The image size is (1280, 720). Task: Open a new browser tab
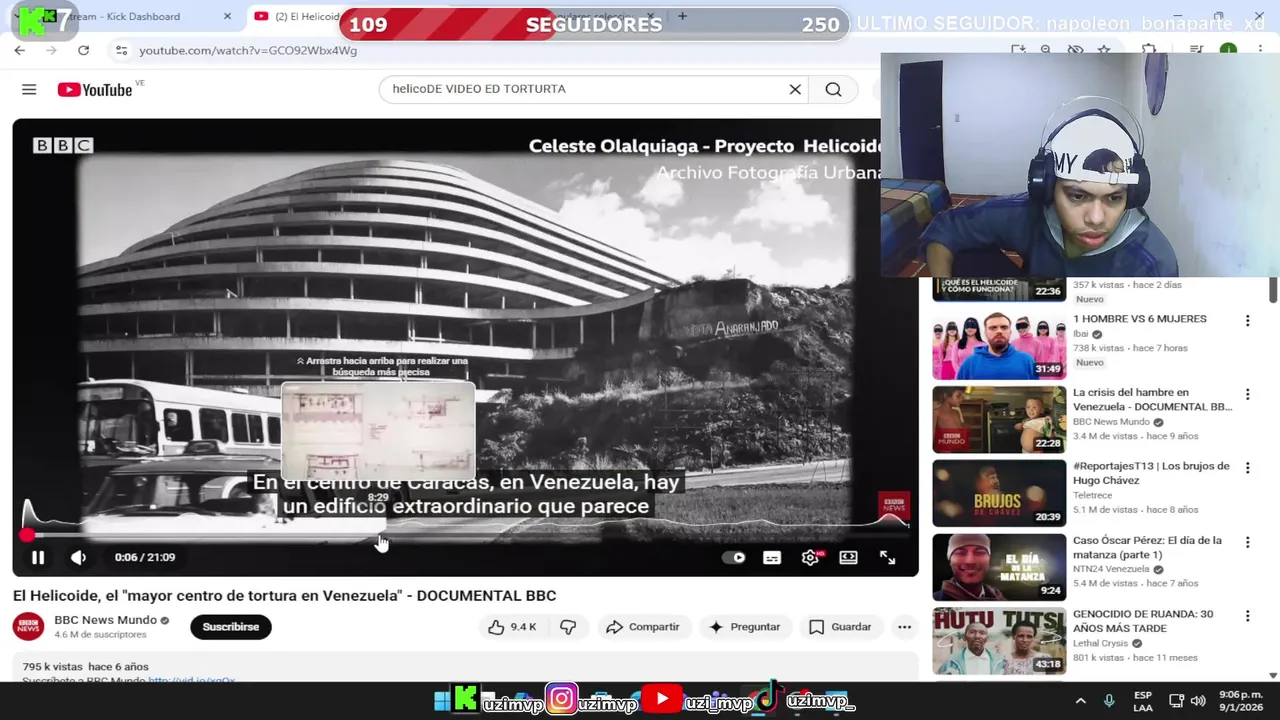(x=682, y=16)
